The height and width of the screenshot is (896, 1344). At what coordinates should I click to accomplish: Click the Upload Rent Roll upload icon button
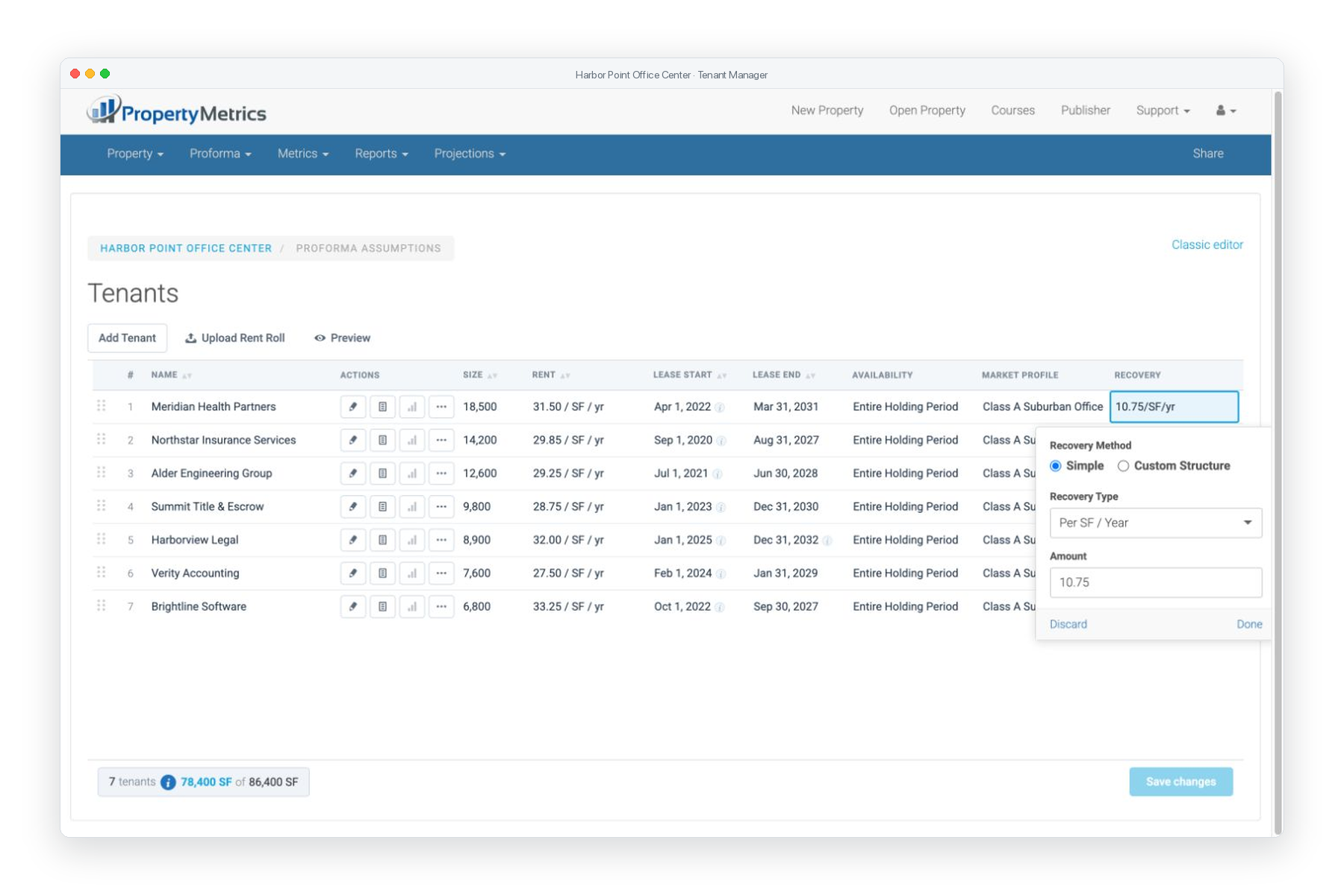[235, 338]
